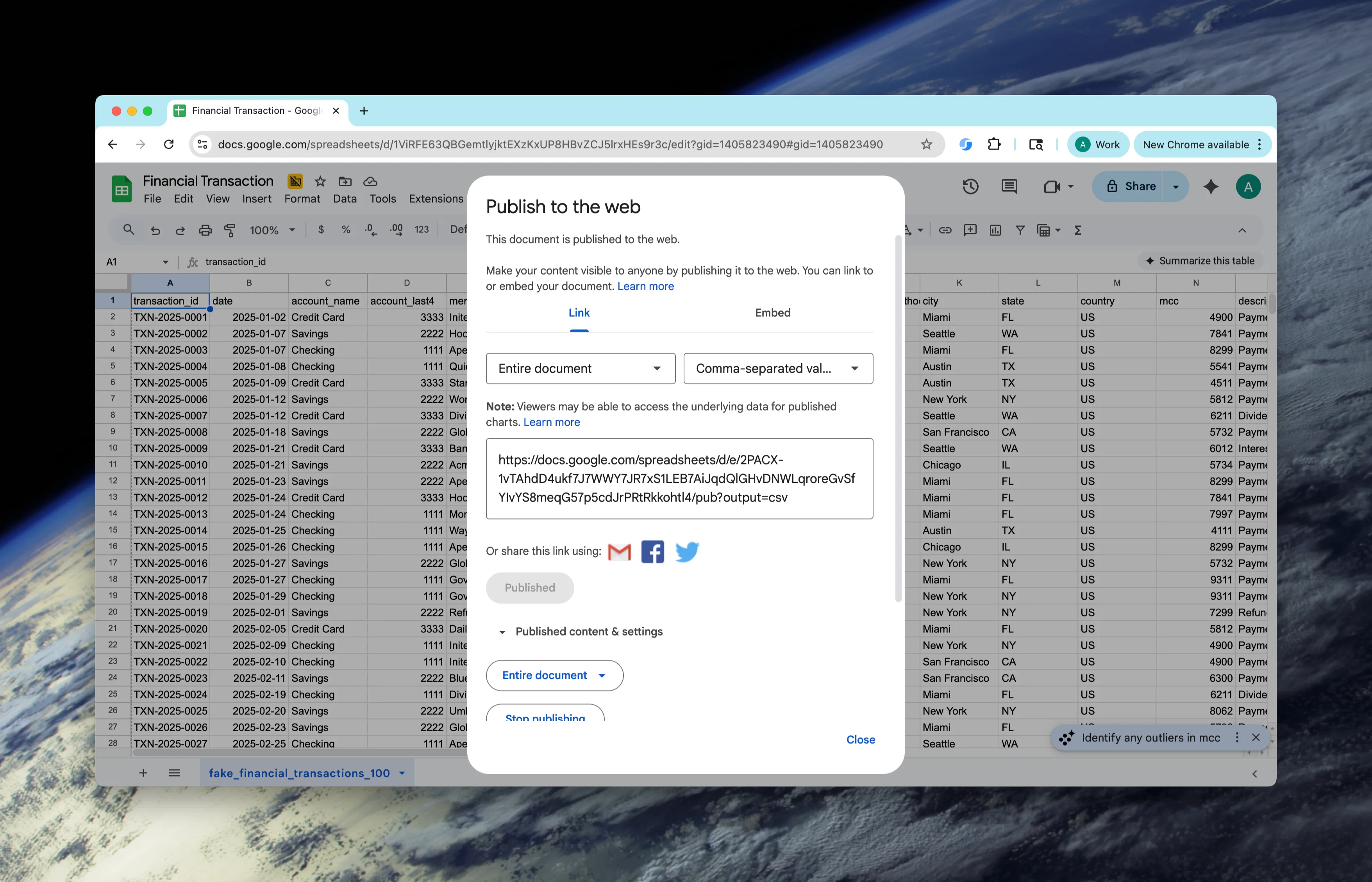Open the comments history icon
This screenshot has width=1372, height=882.
[x=1009, y=186]
